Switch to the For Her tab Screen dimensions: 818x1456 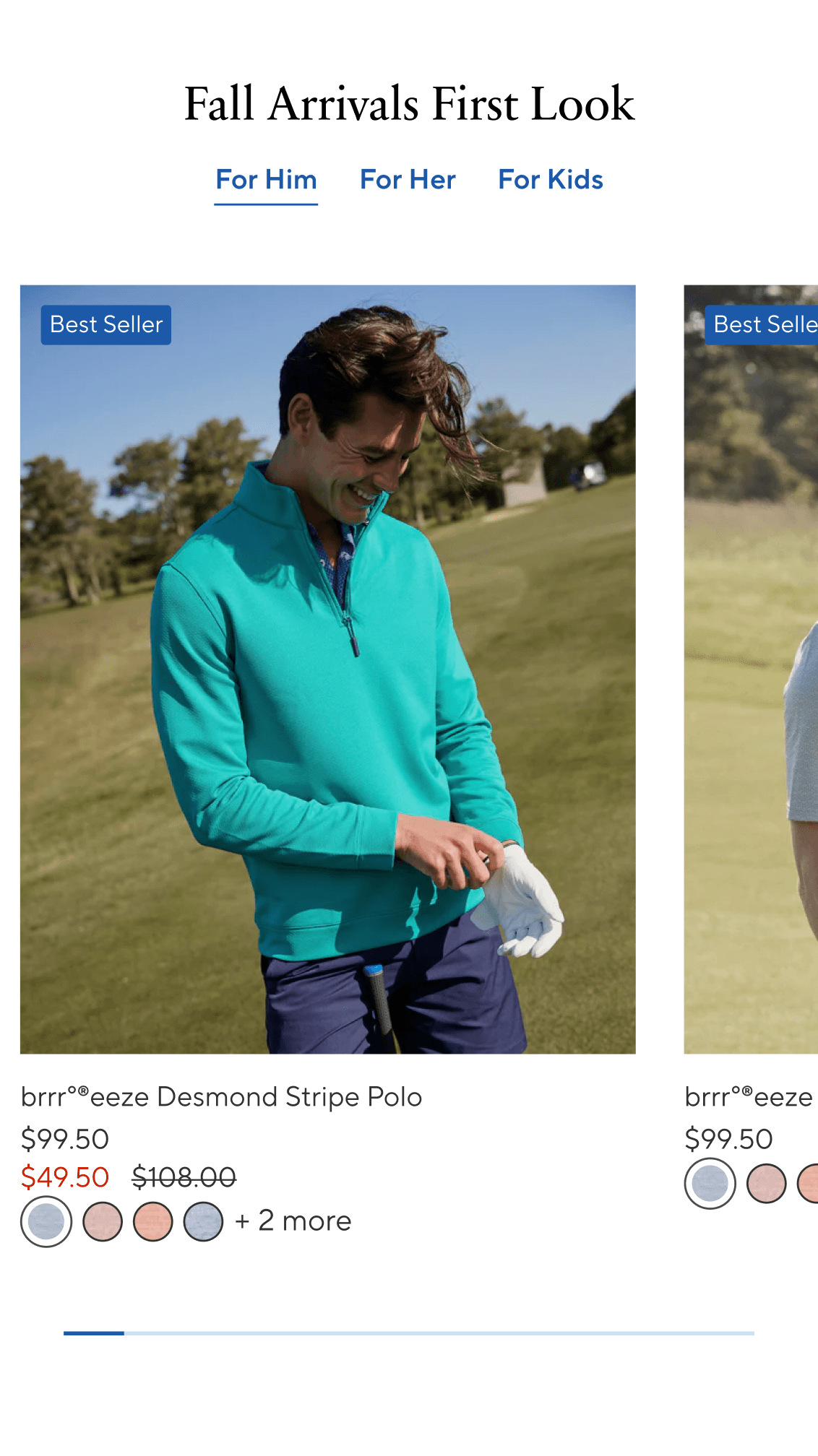coord(408,180)
